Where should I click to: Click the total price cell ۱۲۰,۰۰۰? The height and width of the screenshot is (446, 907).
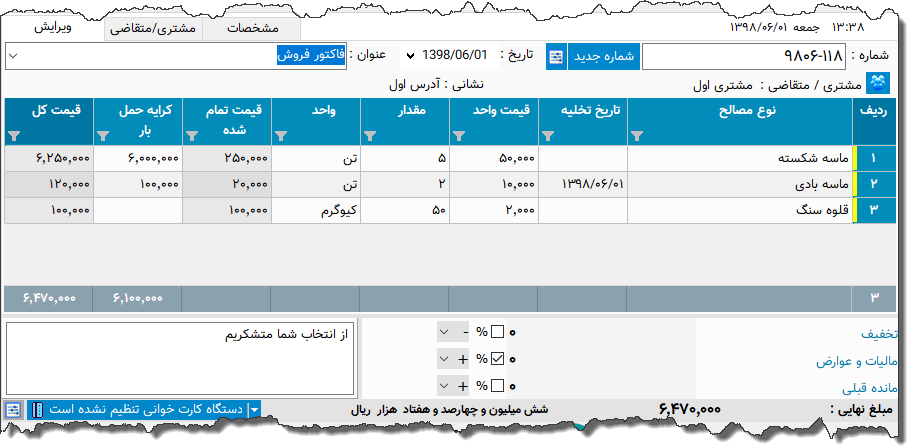pos(49,185)
